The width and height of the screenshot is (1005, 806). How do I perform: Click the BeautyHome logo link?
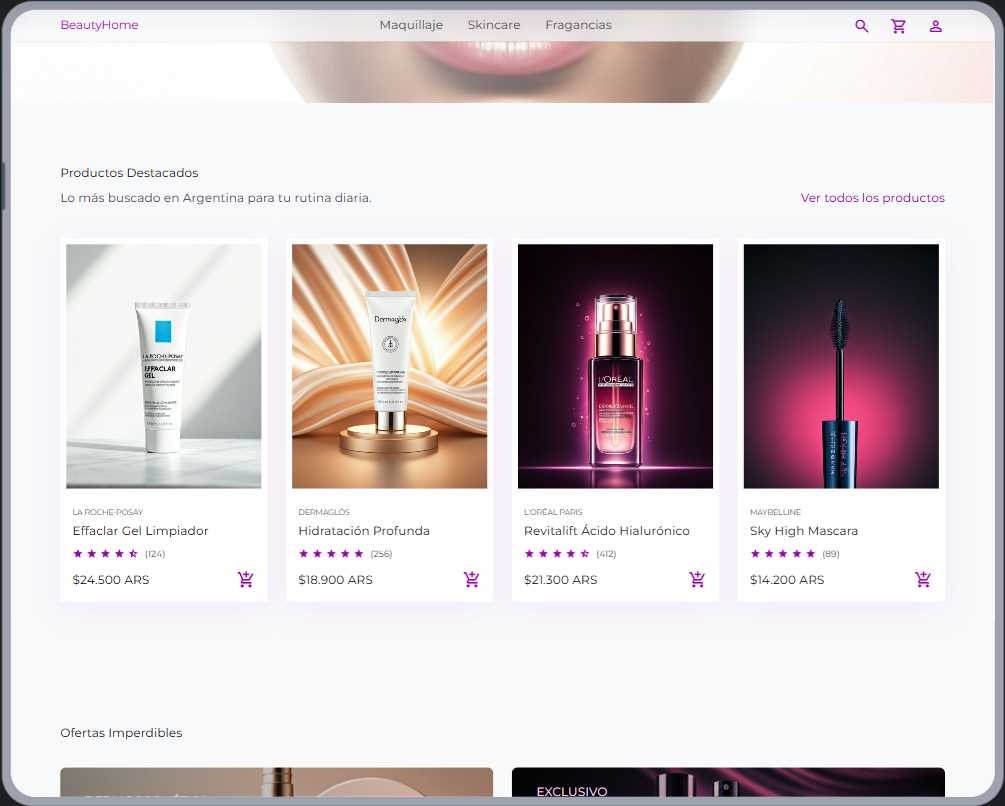pyautogui.click(x=99, y=25)
